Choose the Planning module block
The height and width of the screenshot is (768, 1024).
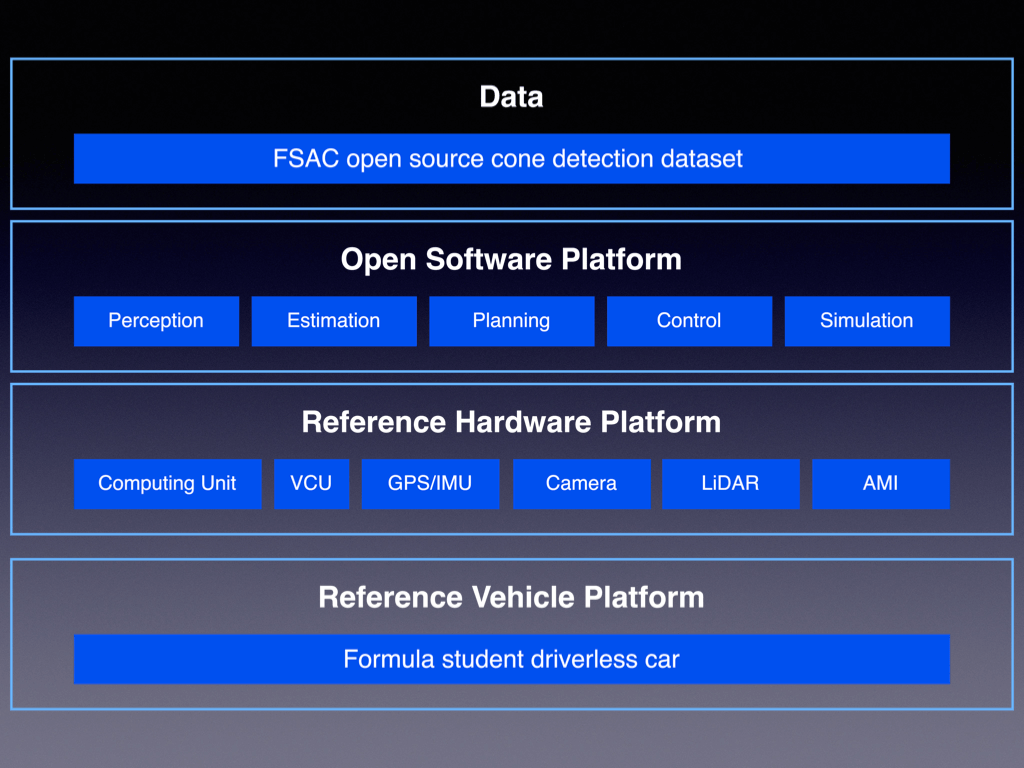click(511, 321)
